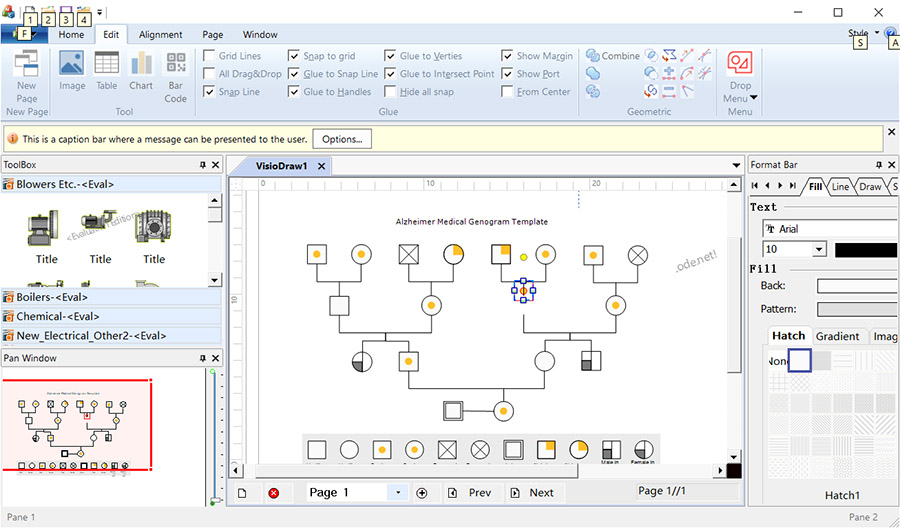Click canvas vertical scrollbar down arrow

734,457
